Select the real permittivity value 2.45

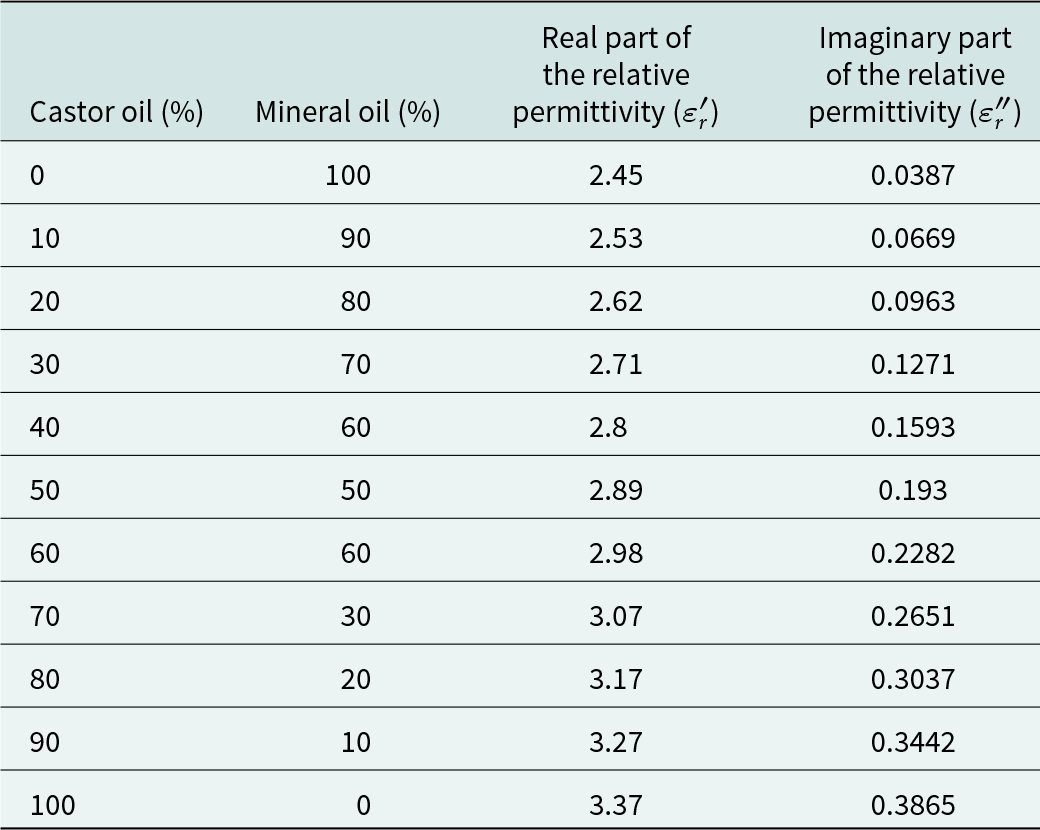tap(615, 176)
